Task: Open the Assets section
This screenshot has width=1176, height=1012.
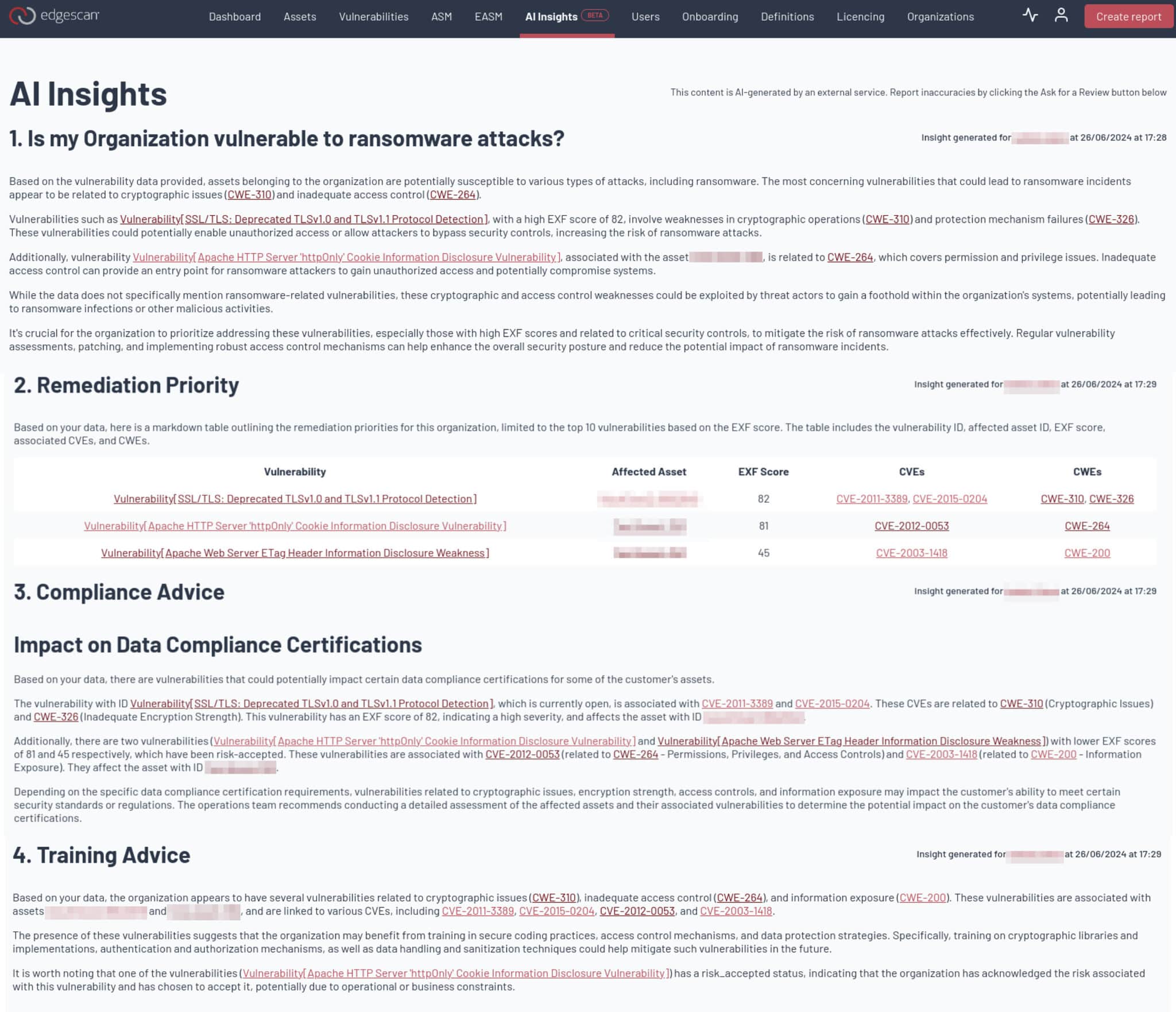Action: (x=299, y=17)
